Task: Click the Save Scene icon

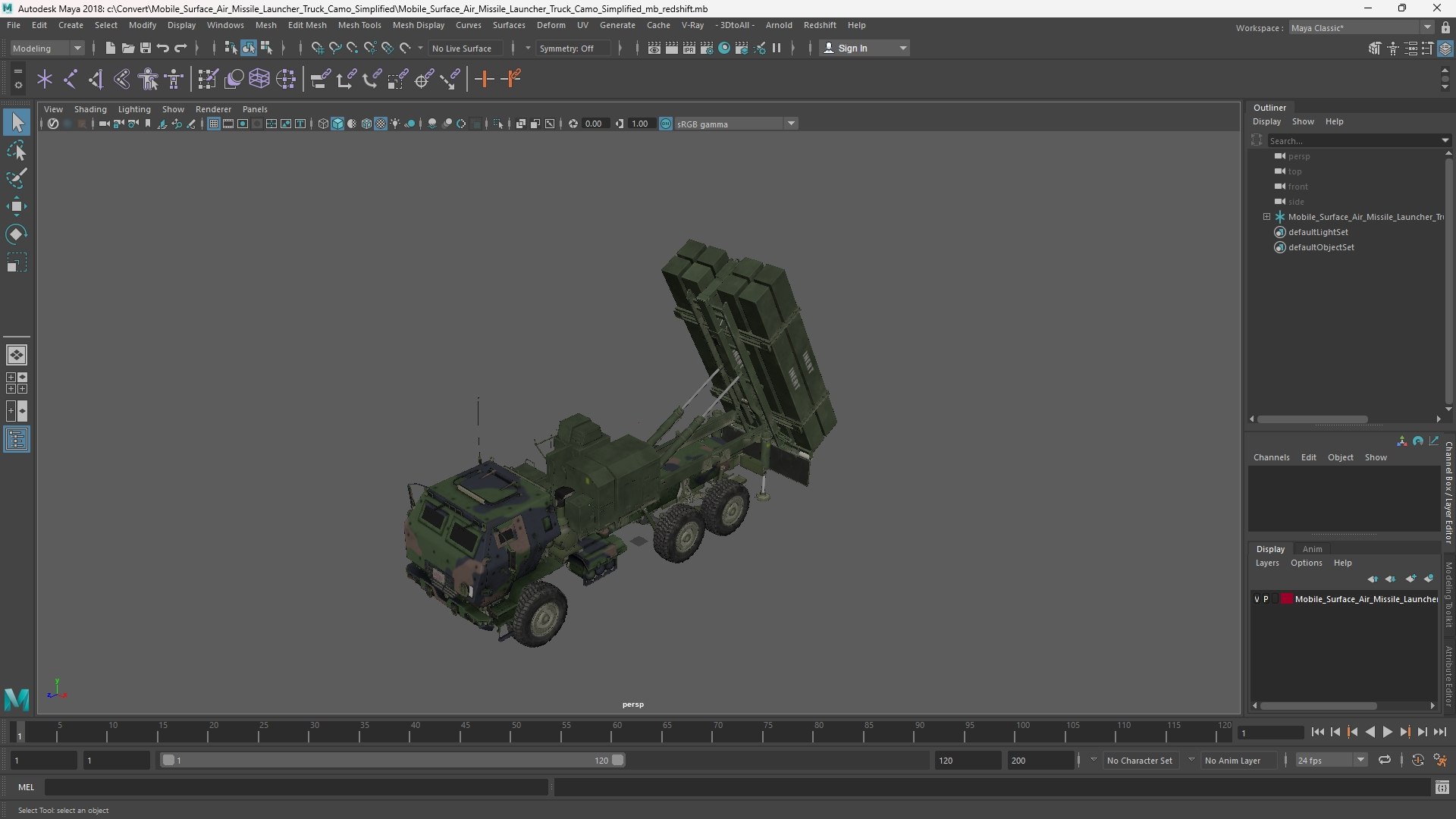Action: point(145,48)
